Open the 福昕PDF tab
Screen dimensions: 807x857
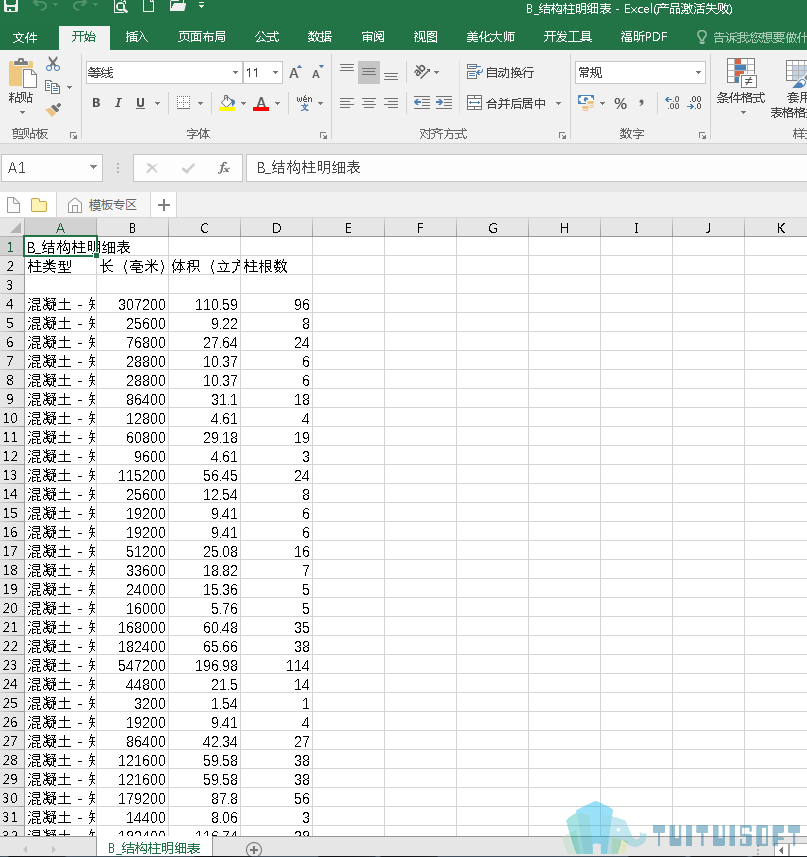click(644, 37)
